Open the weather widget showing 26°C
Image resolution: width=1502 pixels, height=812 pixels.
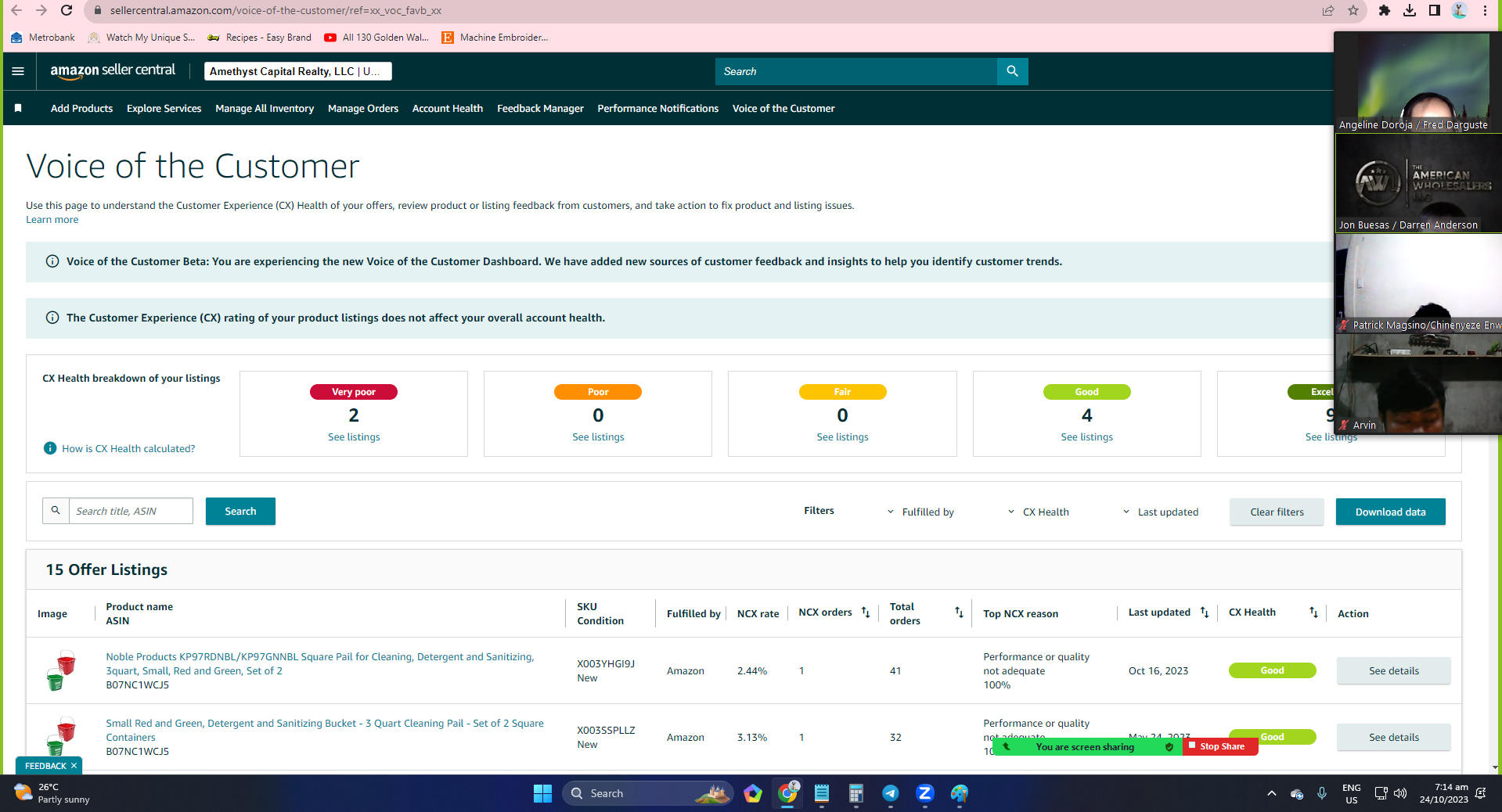point(52,793)
